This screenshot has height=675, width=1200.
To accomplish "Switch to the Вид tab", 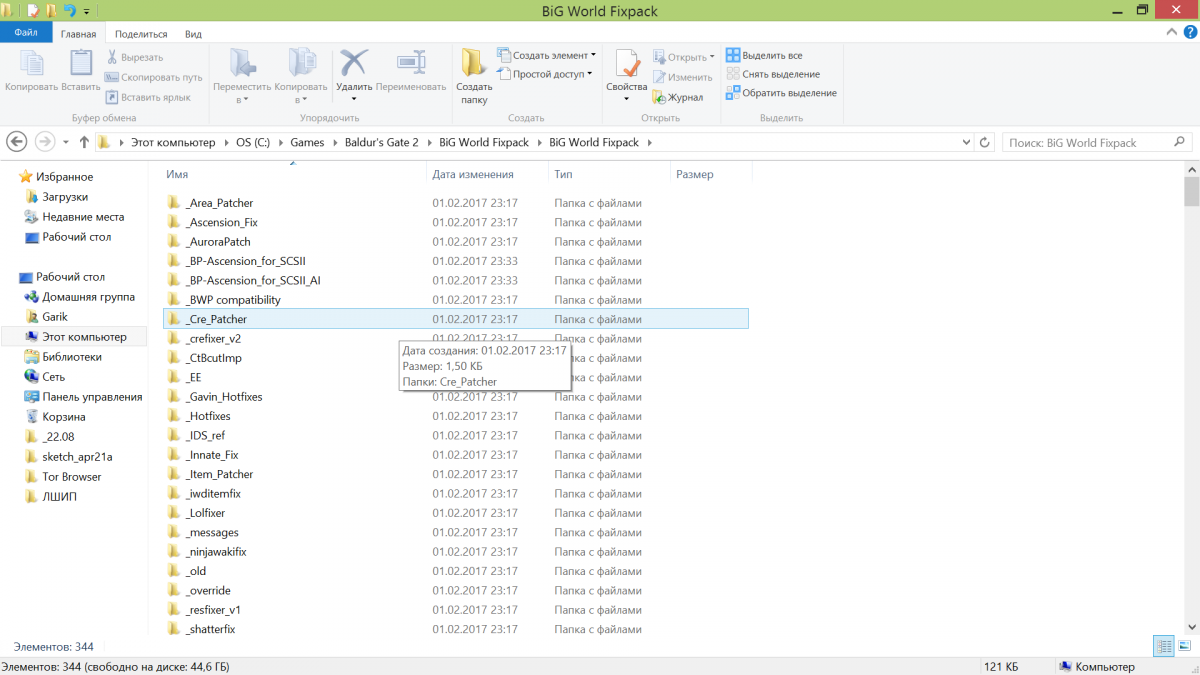I will pyautogui.click(x=193, y=34).
